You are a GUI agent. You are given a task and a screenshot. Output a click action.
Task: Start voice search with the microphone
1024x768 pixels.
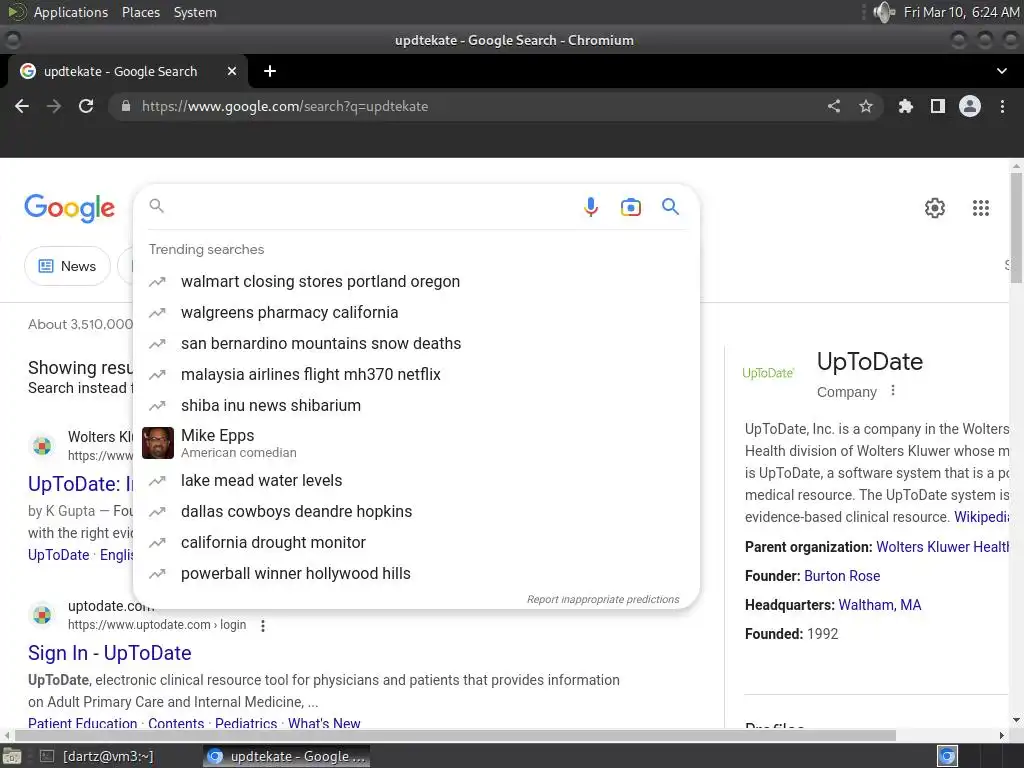pyautogui.click(x=590, y=207)
